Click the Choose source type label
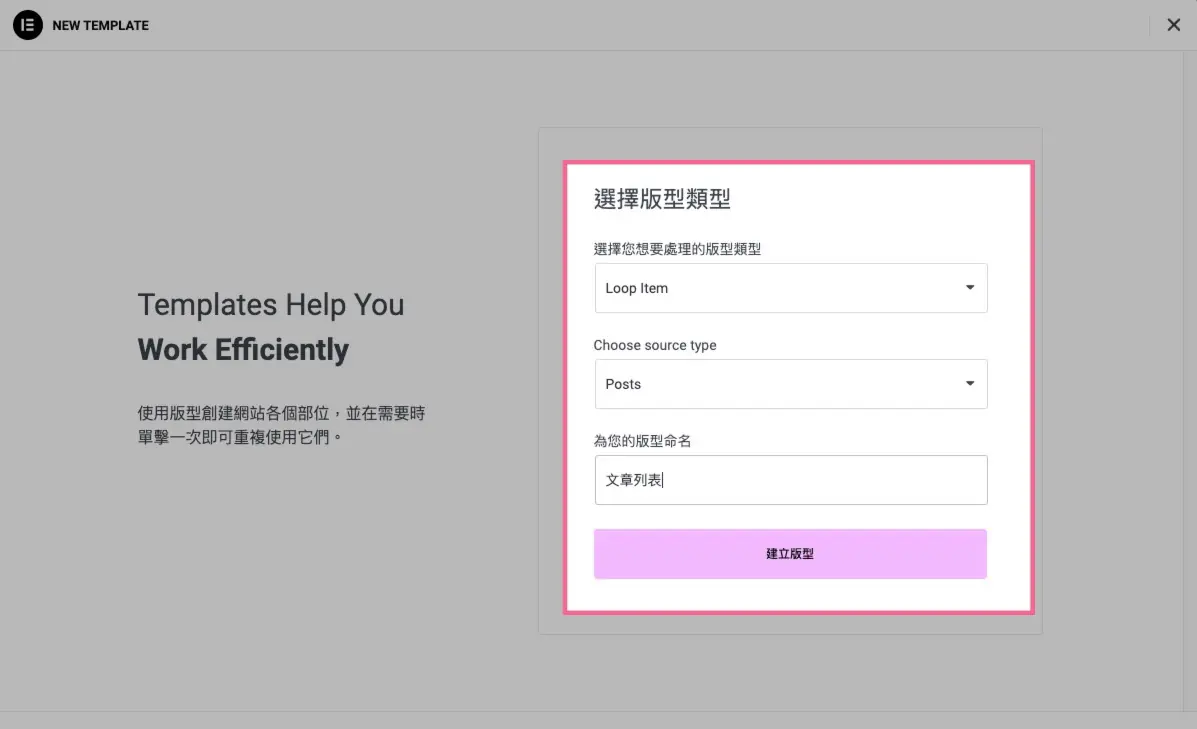The width and height of the screenshot is (1197, 729). 655,345
